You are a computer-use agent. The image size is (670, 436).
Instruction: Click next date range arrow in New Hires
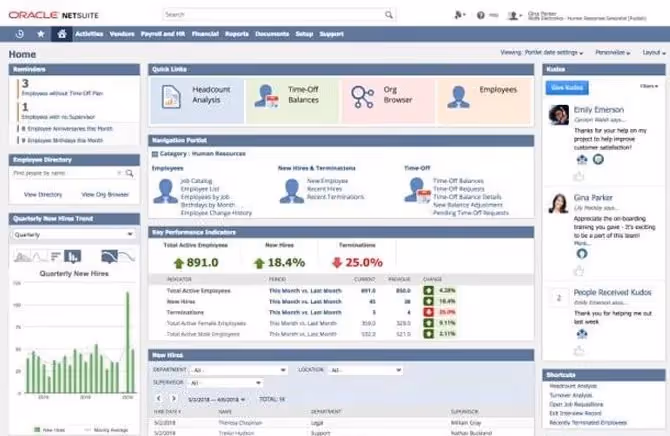tap(173, 398)
